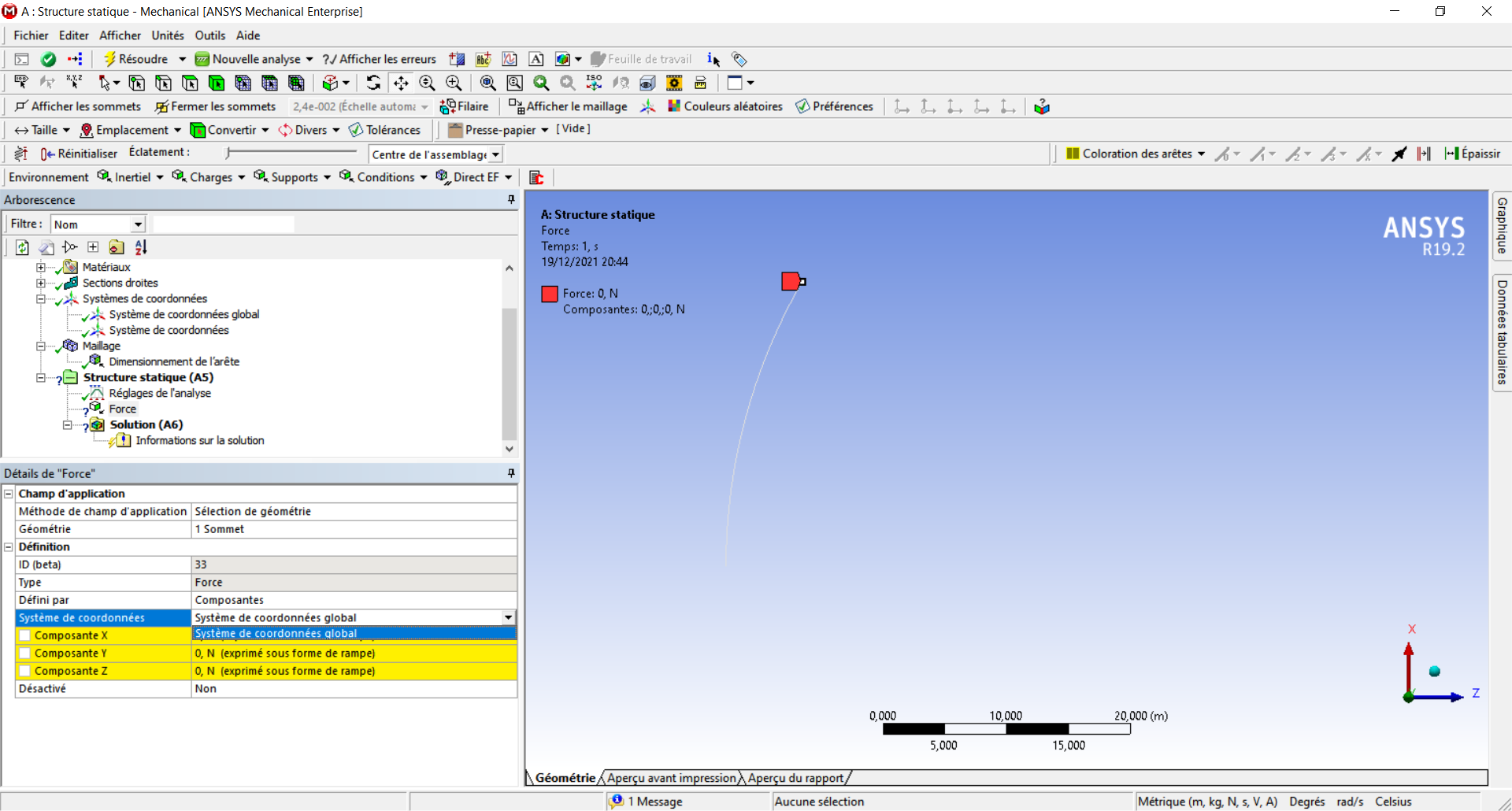Click the Rotate view icon
Image resolution: width=1512 pixels, height=811 pixels.
pos(373,83)
